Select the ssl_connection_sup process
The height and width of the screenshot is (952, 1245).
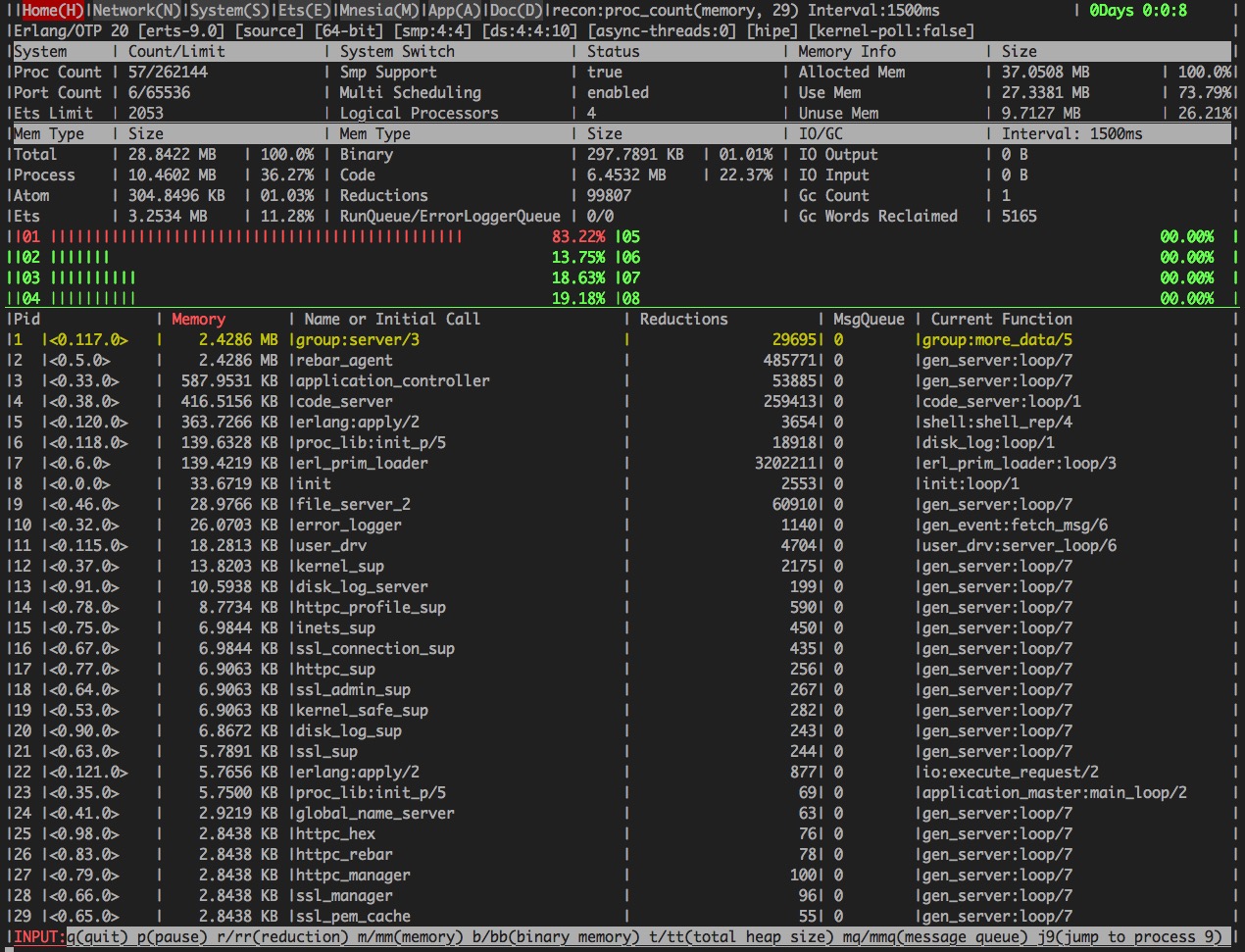pyautogui.click(x=374, y=648)
